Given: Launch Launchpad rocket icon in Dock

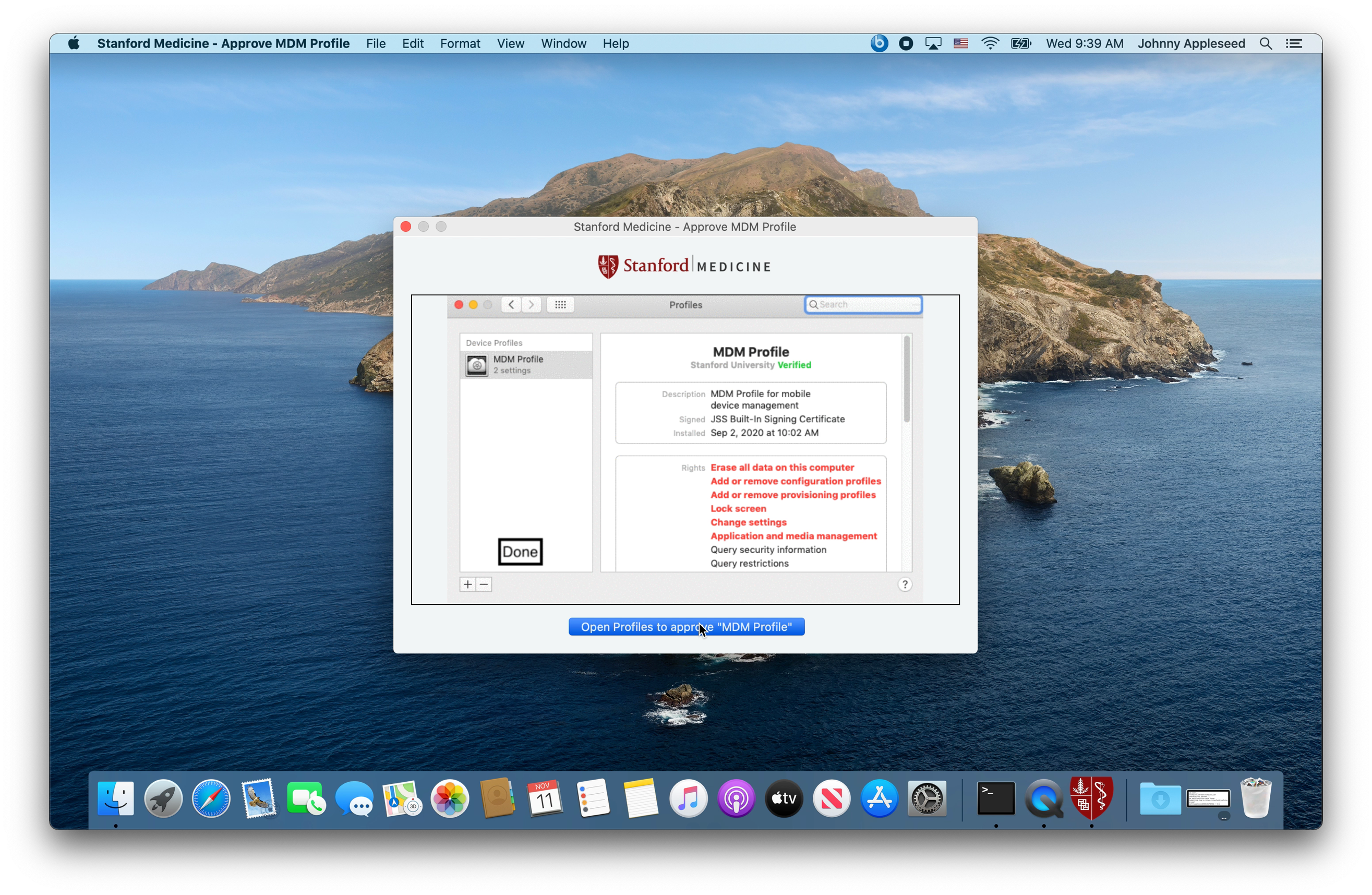Looking at the screenshot, I should (x=164, y=798).
